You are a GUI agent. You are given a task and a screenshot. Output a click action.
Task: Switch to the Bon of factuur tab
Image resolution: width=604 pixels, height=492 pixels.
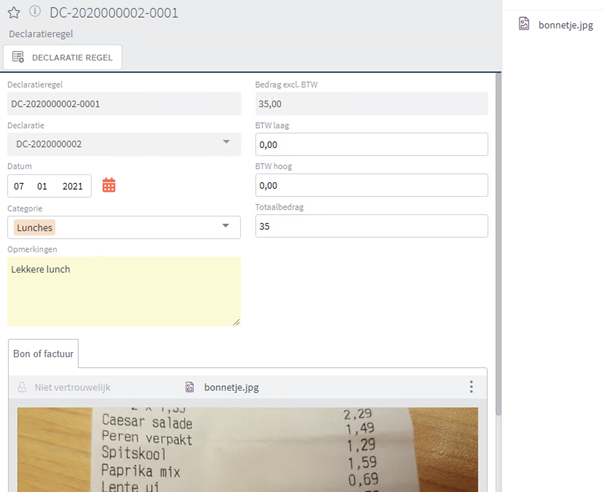click(43, 353)
